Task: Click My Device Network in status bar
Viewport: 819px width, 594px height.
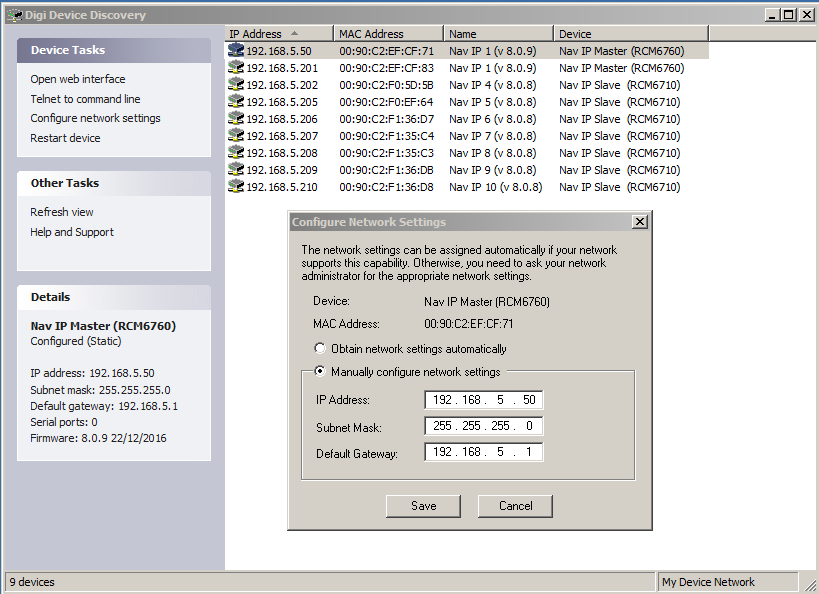Action: coord(708,582)
